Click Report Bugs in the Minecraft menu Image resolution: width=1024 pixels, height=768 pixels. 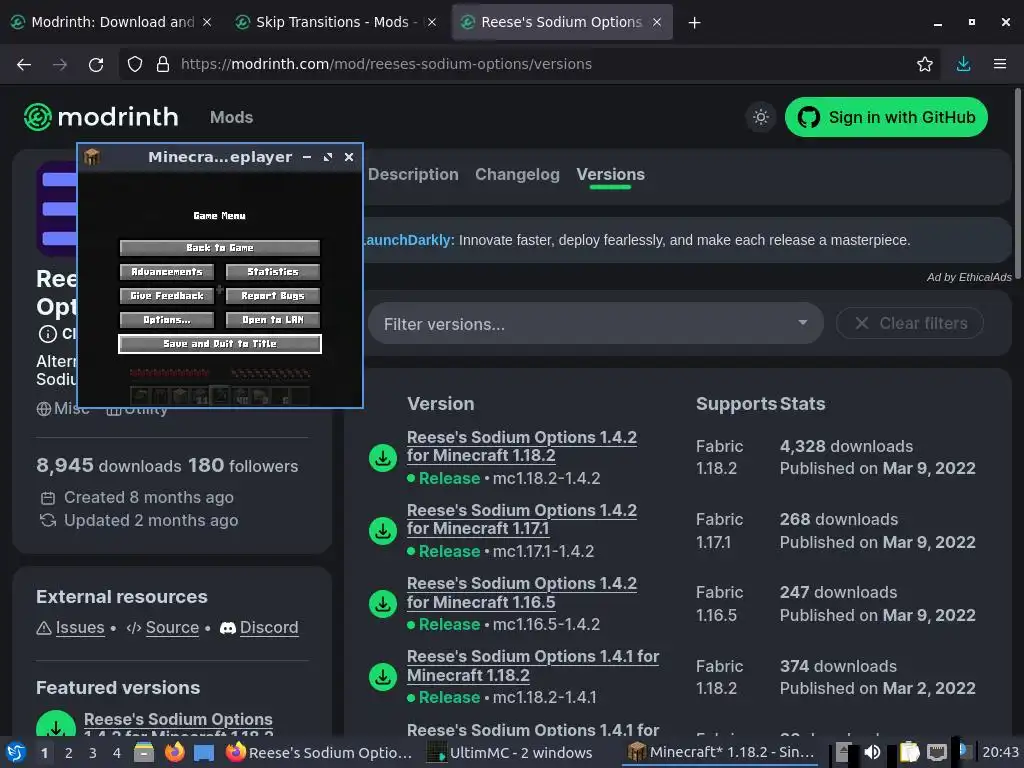click(273, 296)
